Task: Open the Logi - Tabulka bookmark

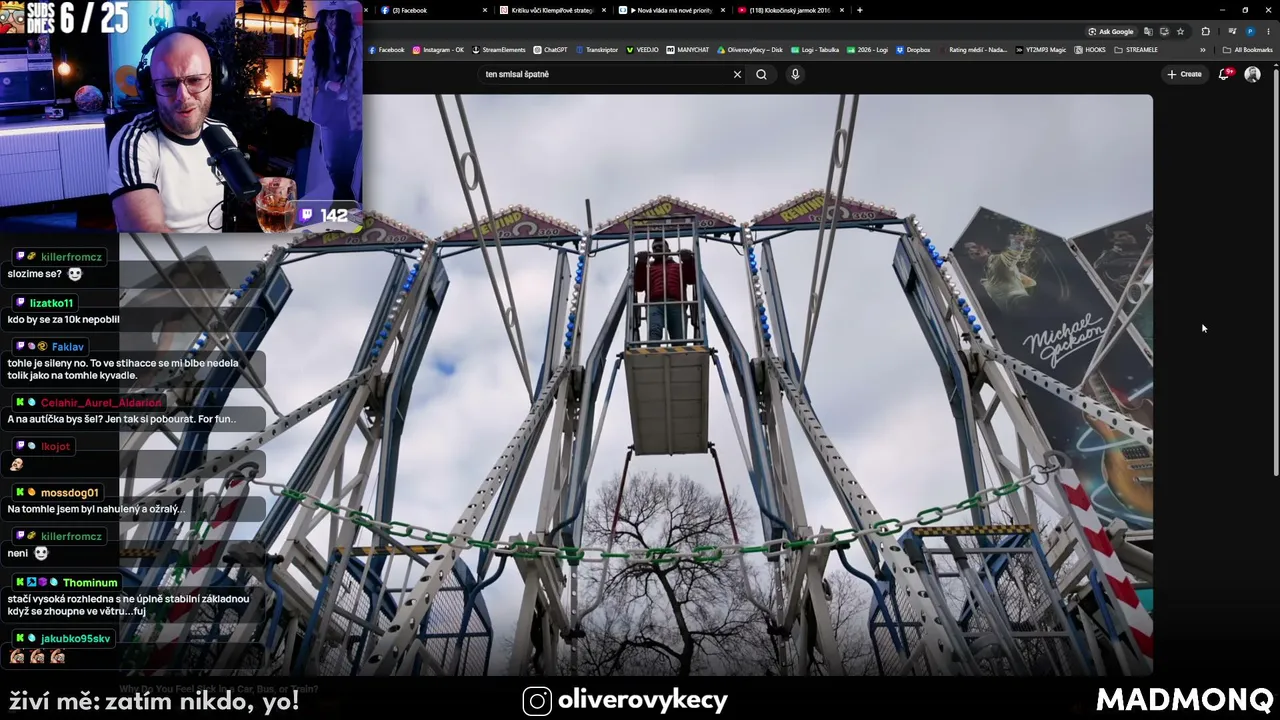Action: pos(815,49)
